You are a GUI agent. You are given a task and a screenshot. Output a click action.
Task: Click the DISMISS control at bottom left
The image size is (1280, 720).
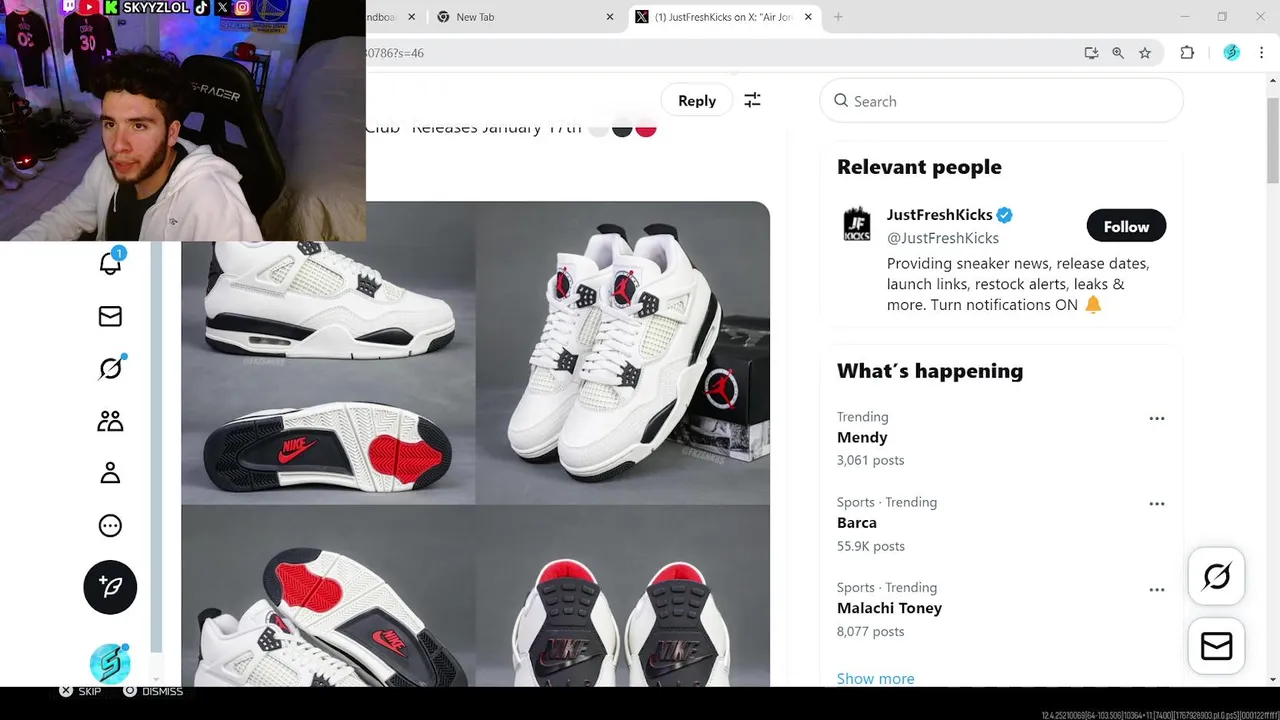153,691
